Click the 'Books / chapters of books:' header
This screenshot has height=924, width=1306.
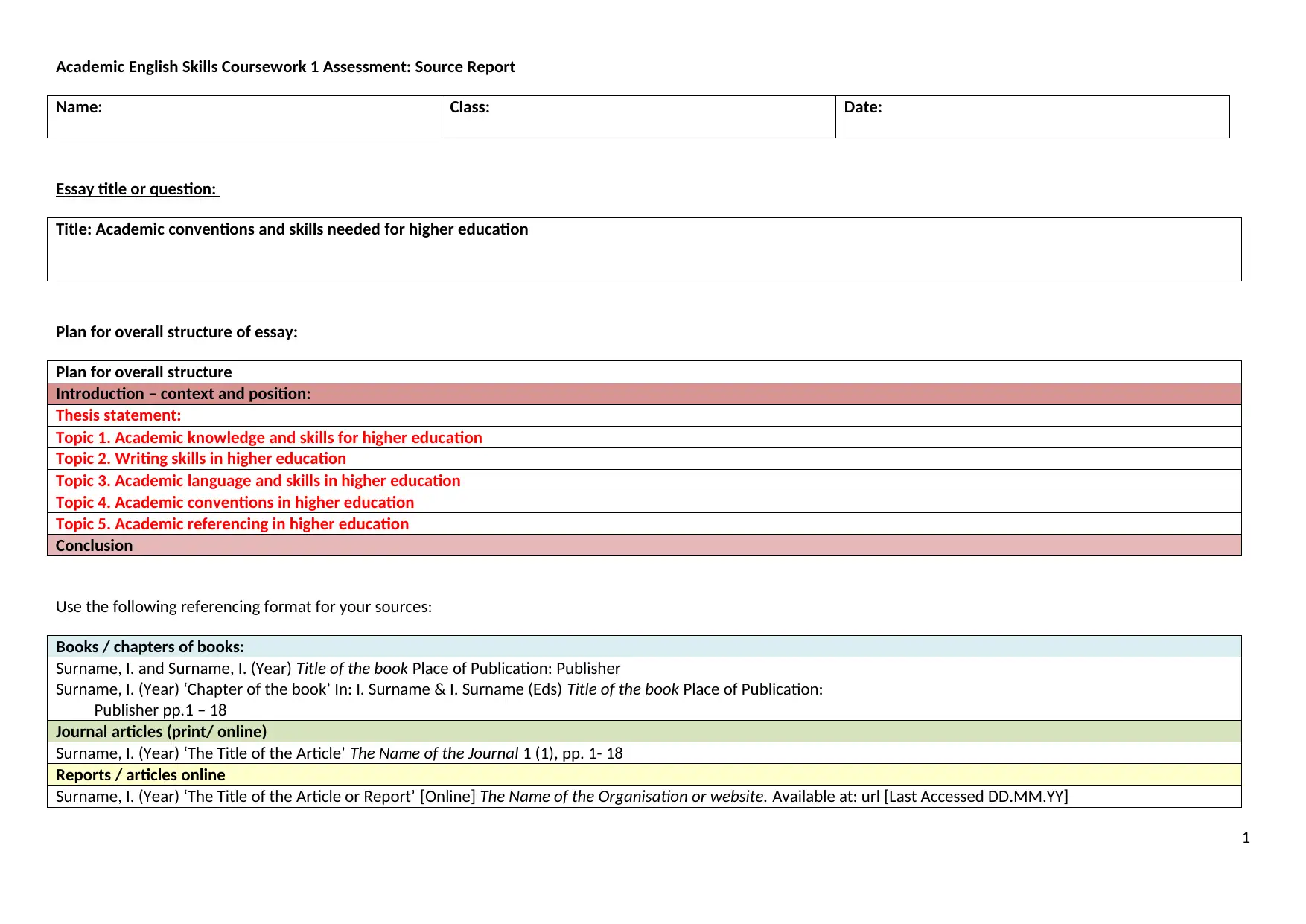(x=644, y=646)
